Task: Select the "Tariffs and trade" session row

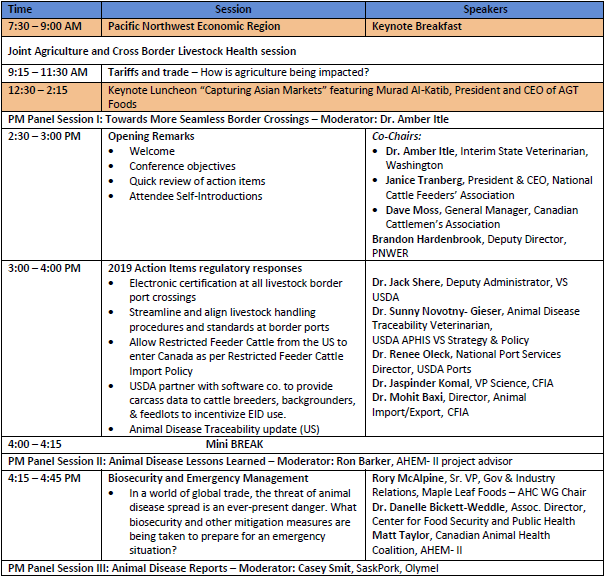Action: (x=238, y=72)
